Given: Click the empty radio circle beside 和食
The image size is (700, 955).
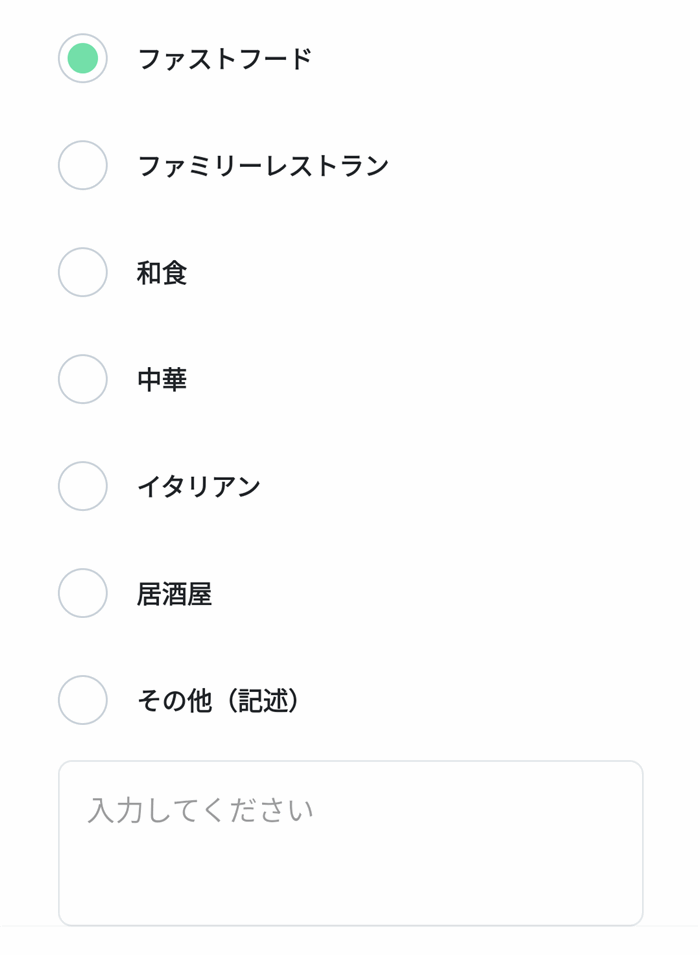Looking at the screenshot, I should click(83, 272).
